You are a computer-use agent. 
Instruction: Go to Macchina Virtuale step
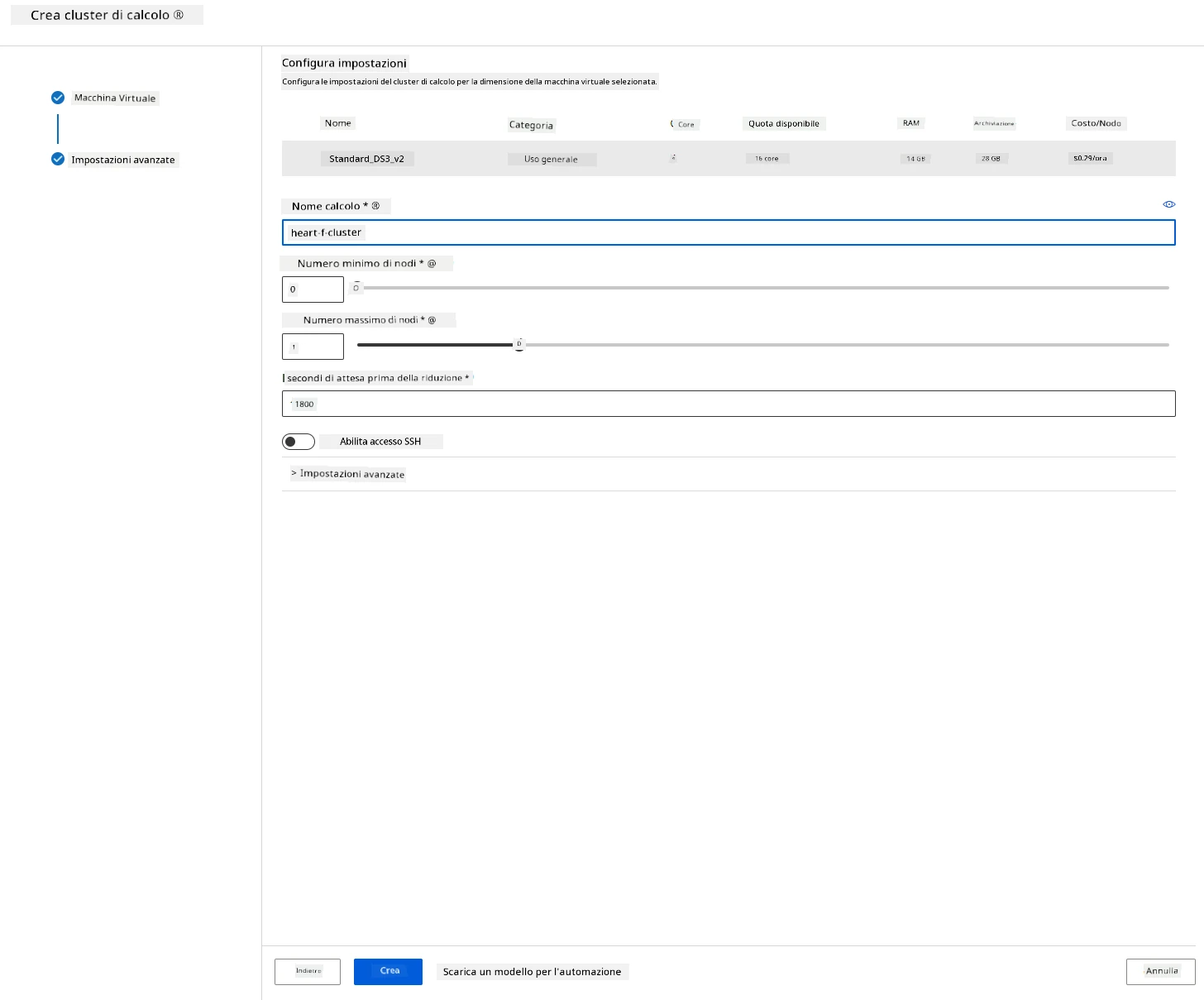(115, 98)
